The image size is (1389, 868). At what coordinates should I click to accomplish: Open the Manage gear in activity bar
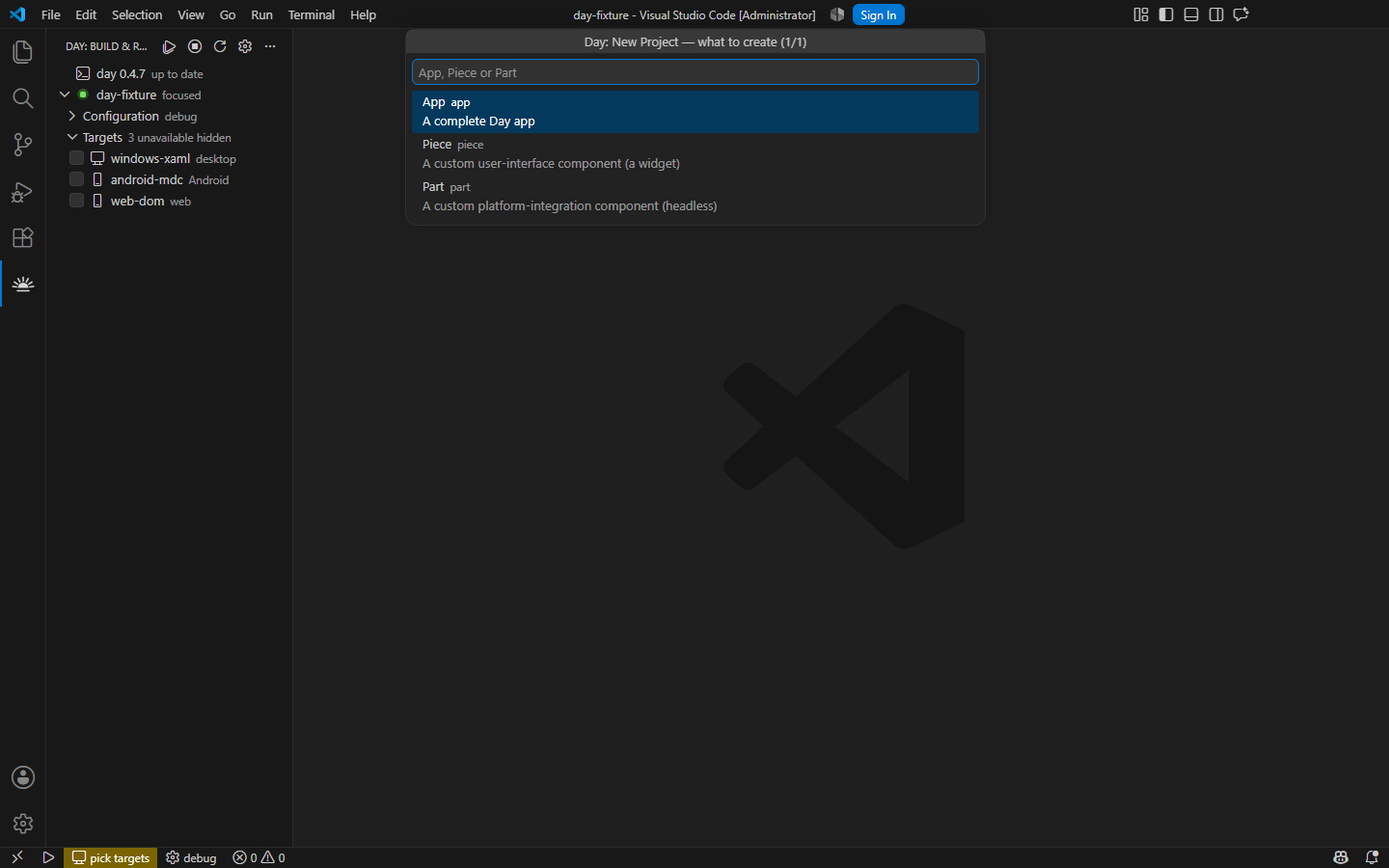[22, 824]
